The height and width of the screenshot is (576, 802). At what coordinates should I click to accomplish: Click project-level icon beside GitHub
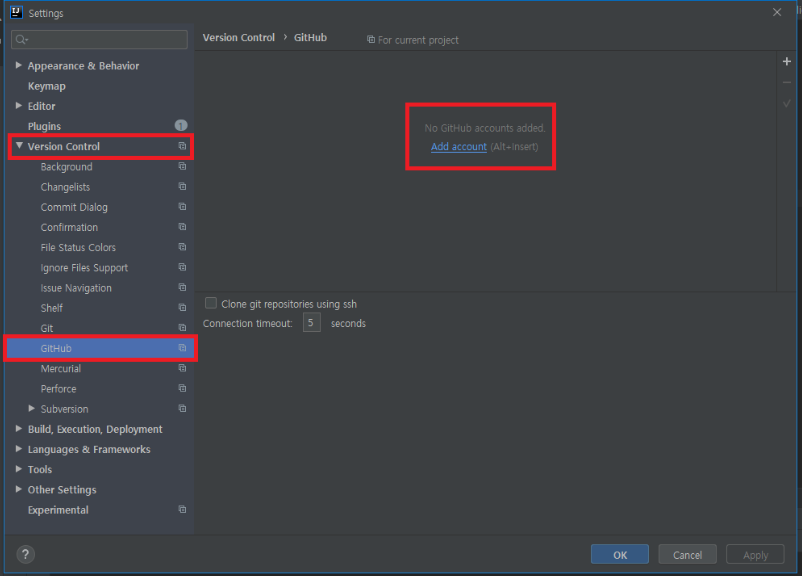[x=182, y=348]
